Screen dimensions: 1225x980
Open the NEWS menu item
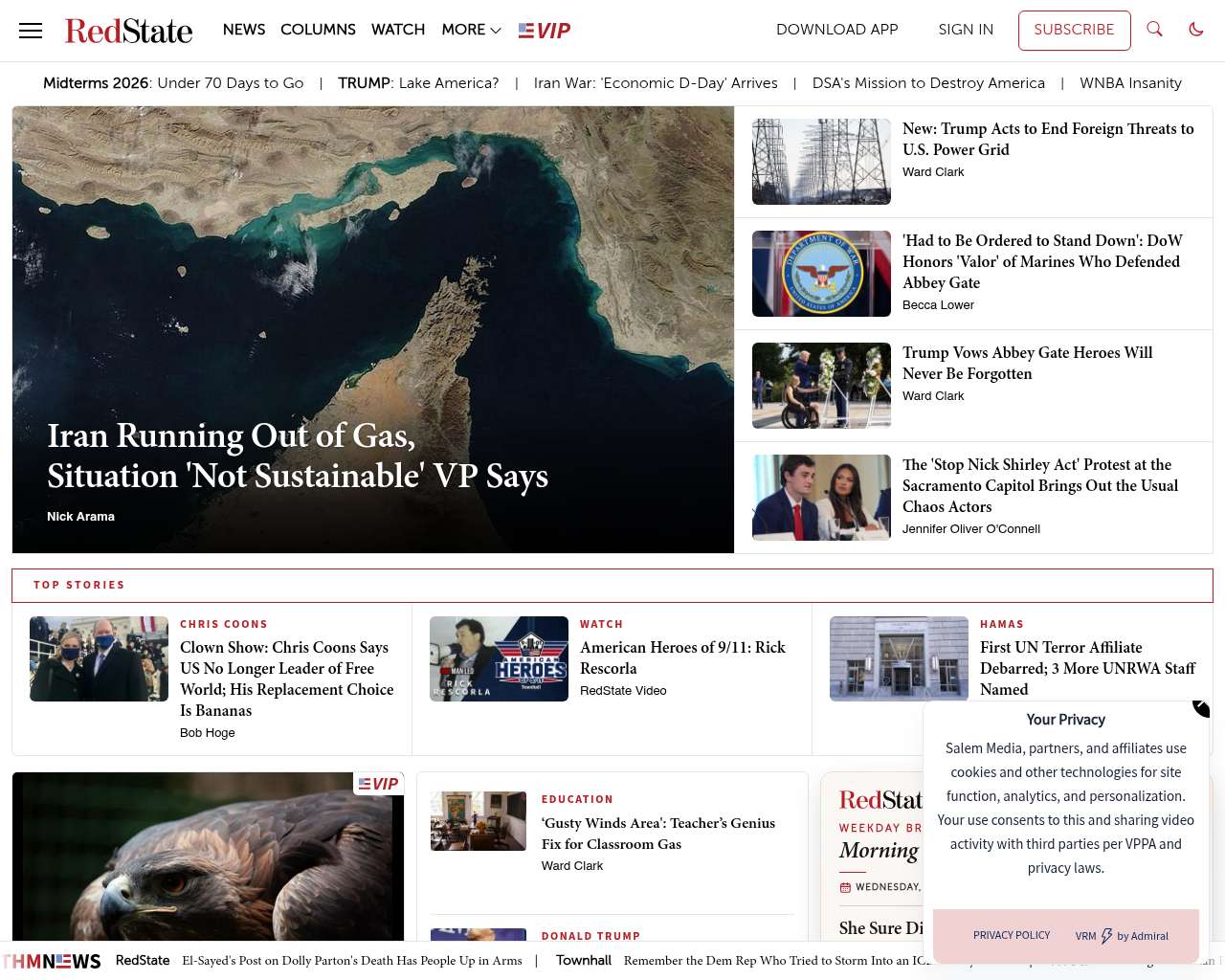point(244,30)
